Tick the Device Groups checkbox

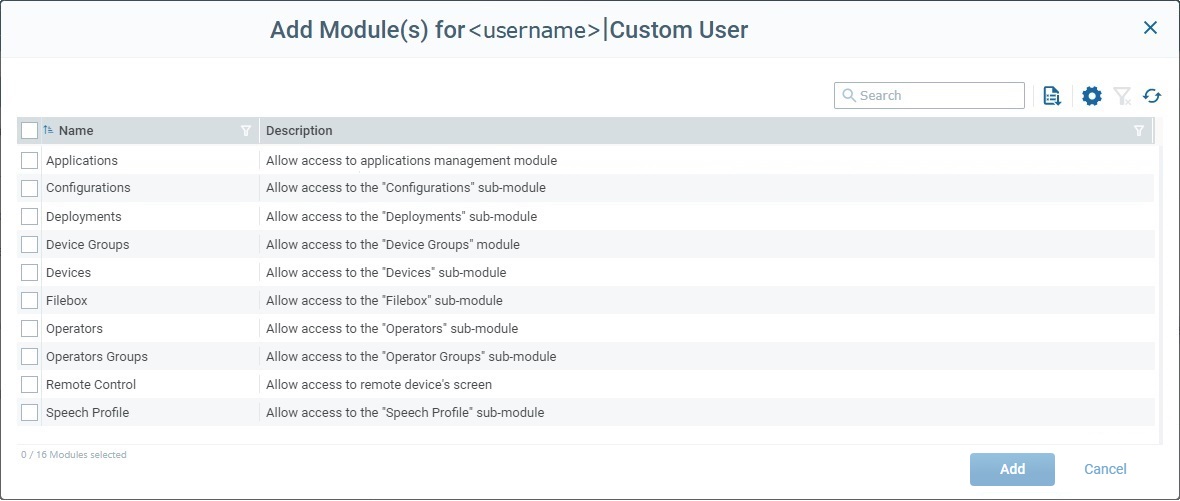(x=29, y=244)
